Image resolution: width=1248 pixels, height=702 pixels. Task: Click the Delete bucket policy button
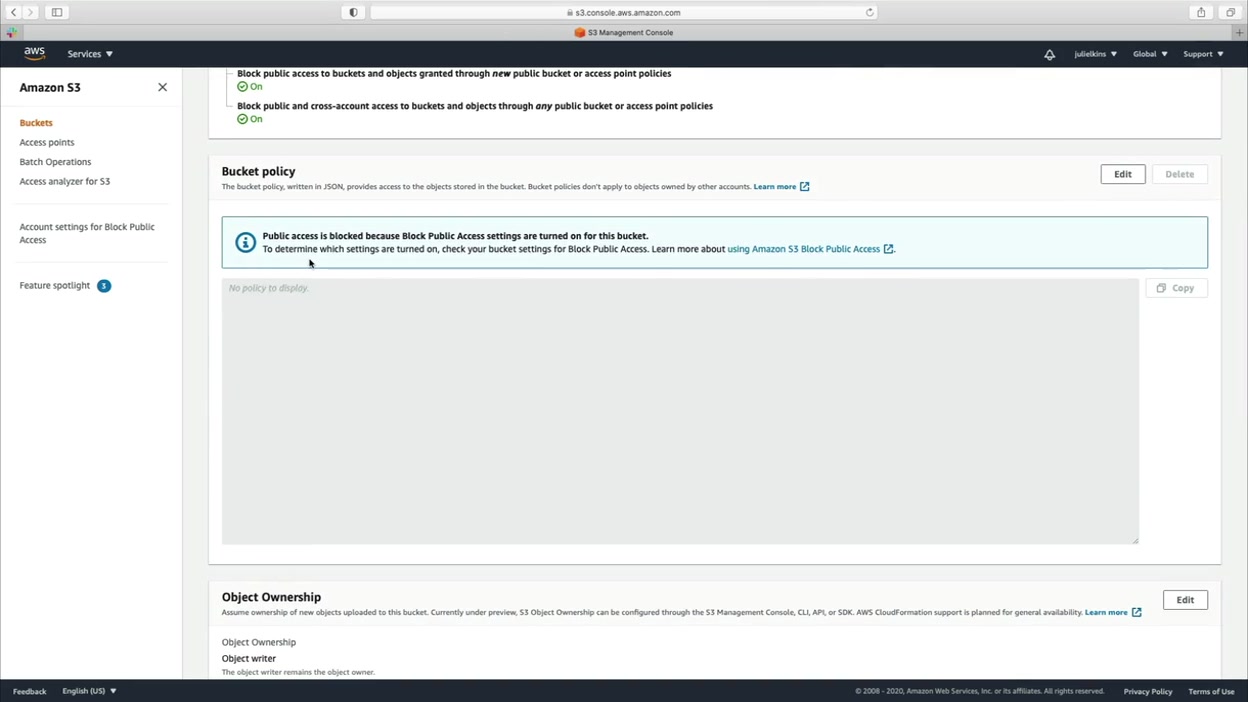(x=1180, y=174)
